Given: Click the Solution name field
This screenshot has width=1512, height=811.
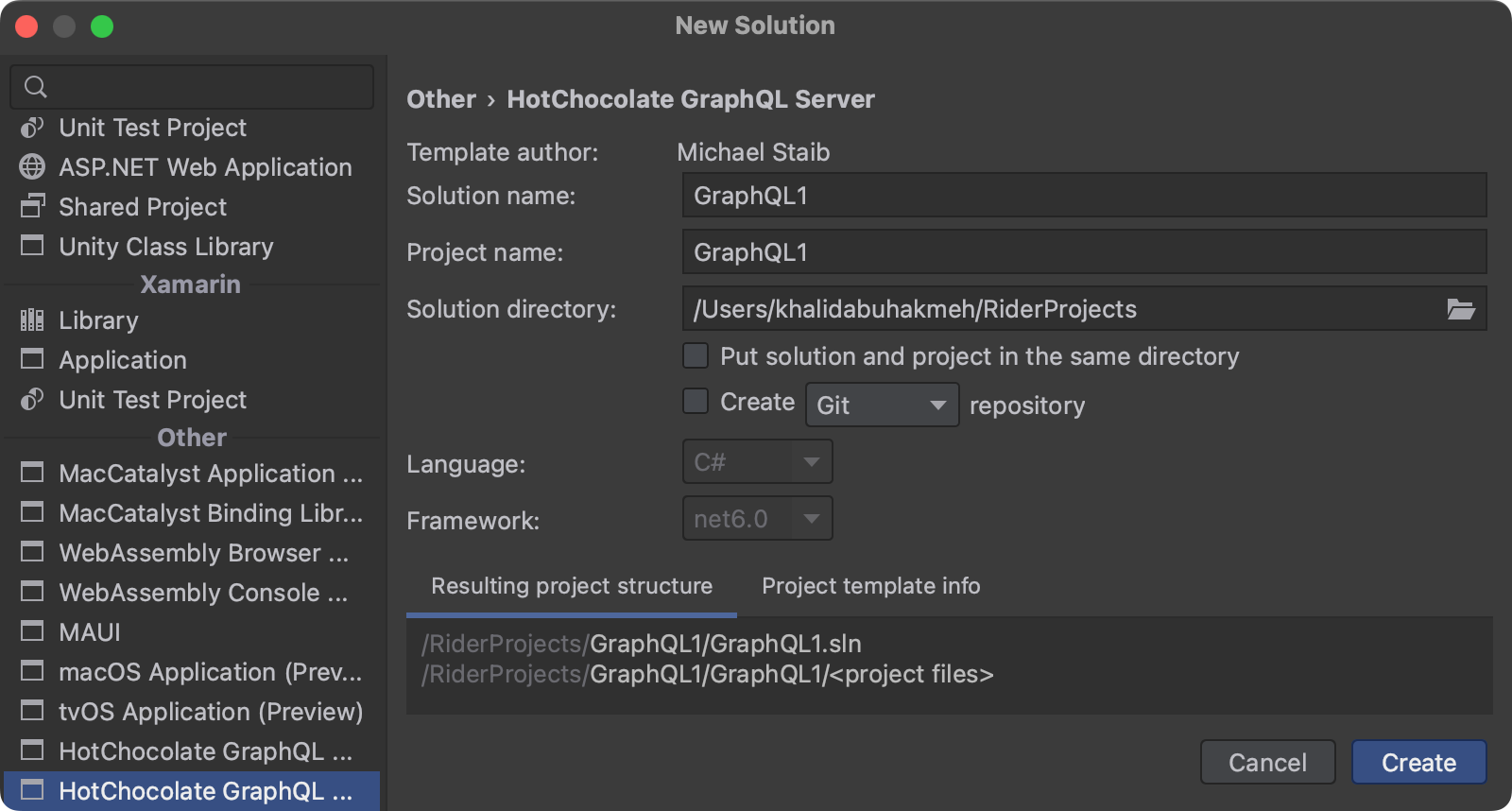Looking at the screenshot, I should [x=1084, y=196].
